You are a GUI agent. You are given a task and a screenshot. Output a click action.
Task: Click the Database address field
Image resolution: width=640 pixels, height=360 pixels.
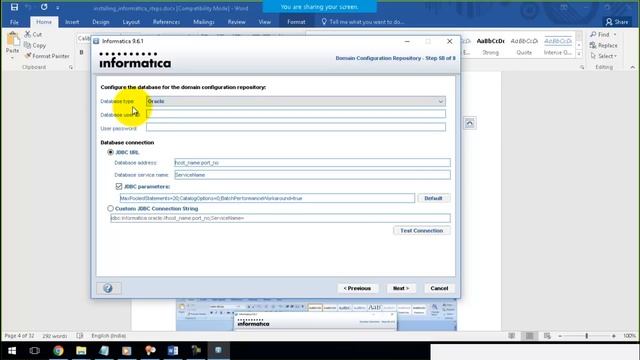click(x=312, y=162)
